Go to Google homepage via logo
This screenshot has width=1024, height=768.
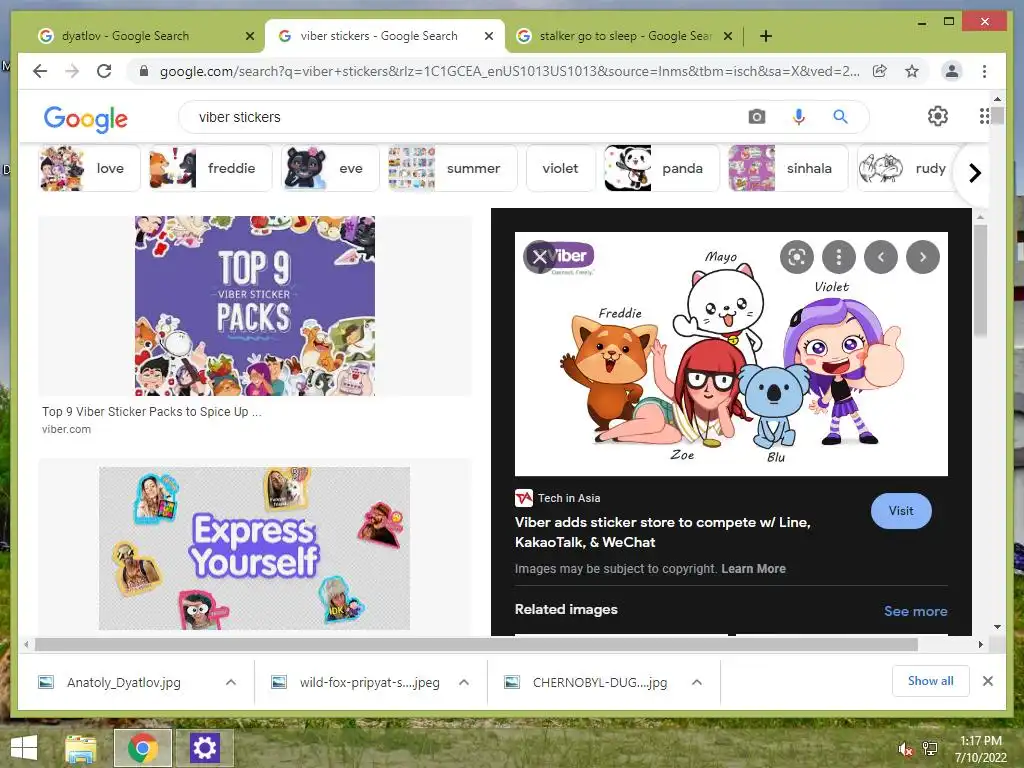[x=86, y=118]
